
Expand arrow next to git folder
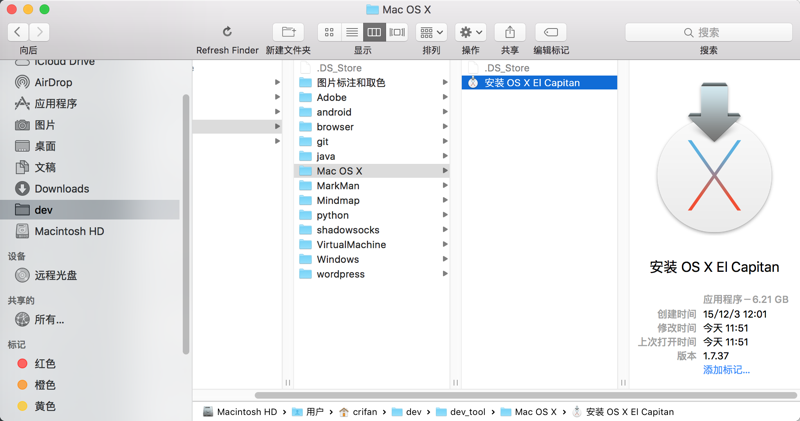click(x=445, y=141)
